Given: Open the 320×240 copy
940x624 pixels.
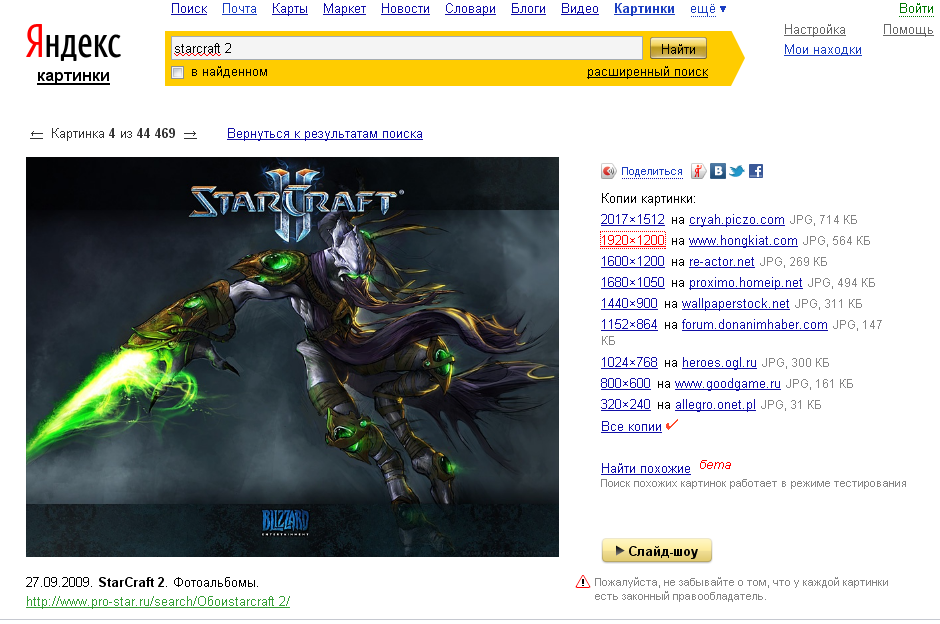Looking at the screenshot, I should point(625,405).
